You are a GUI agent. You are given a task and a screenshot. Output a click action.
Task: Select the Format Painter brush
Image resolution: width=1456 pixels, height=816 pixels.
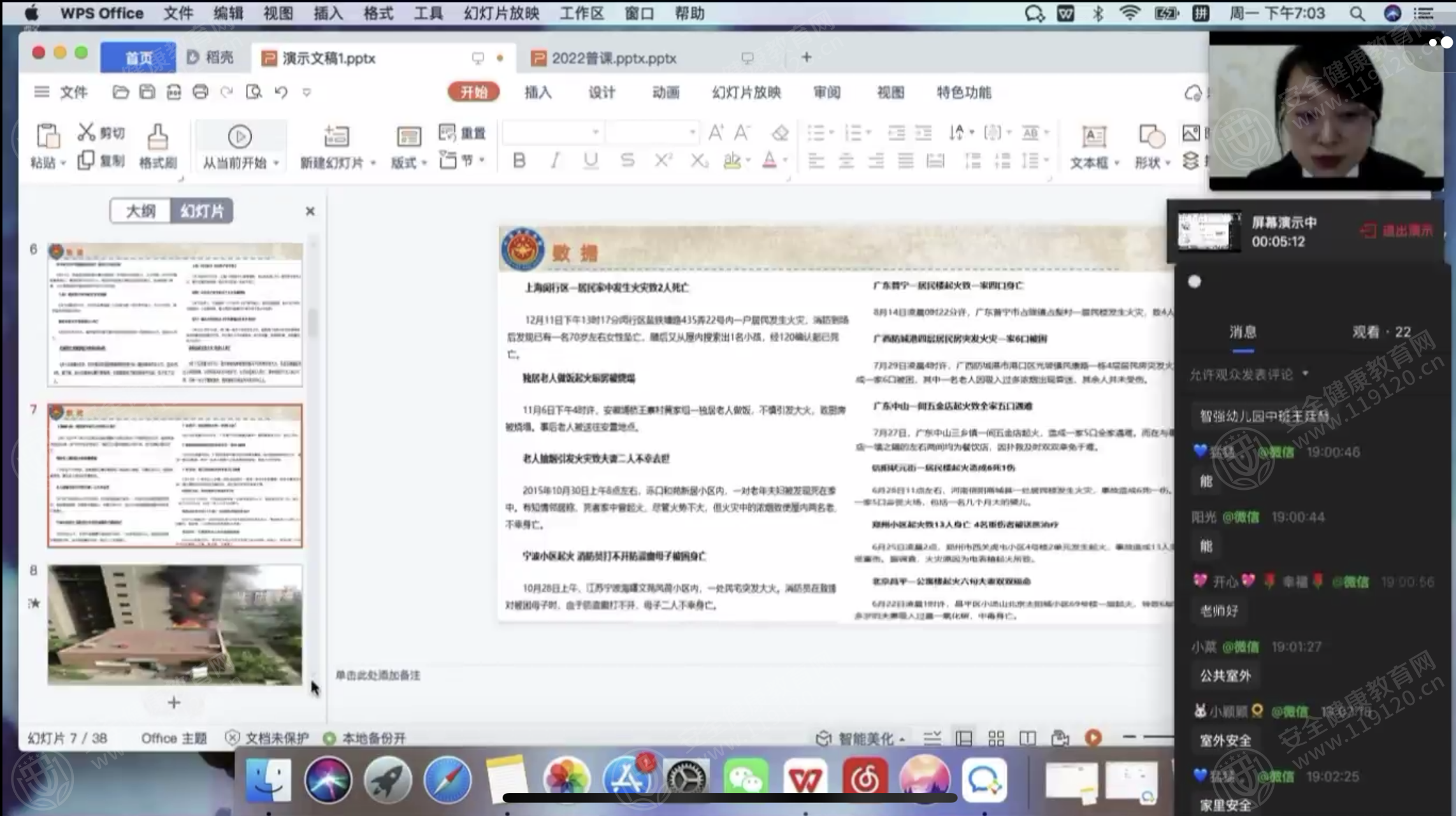pyautogui.click(x=157, y=136)
